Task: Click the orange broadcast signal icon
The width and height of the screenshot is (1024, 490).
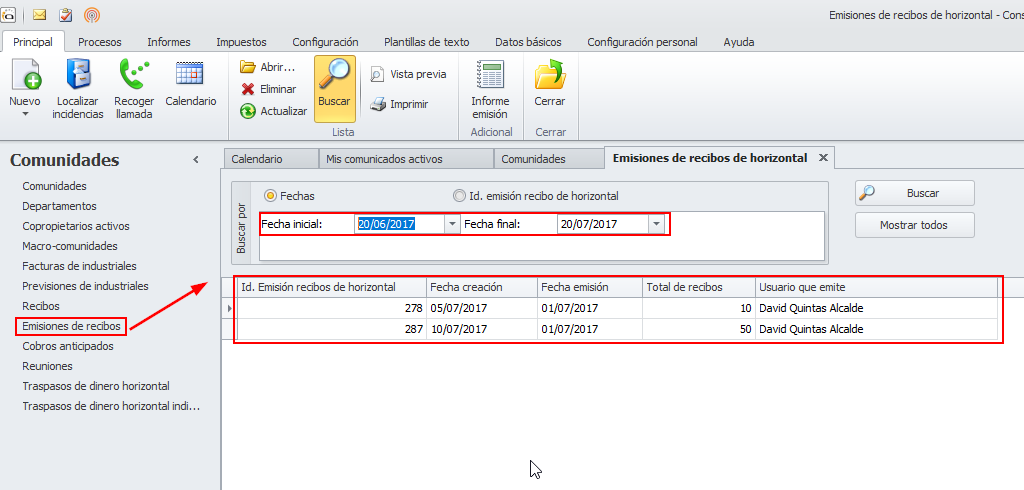Action: click(x=92, y=14)
